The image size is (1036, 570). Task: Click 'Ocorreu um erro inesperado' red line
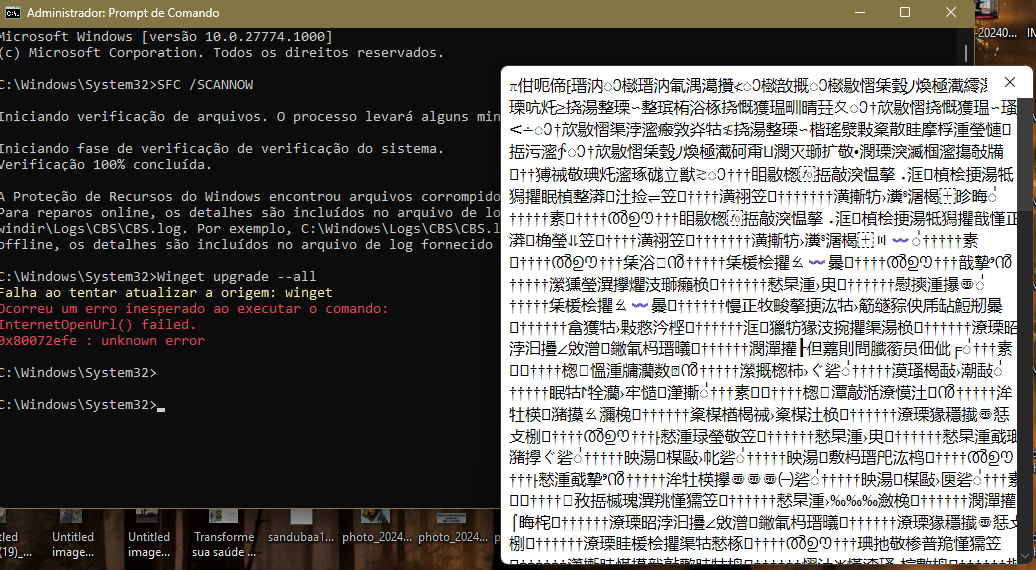point(194,308)
